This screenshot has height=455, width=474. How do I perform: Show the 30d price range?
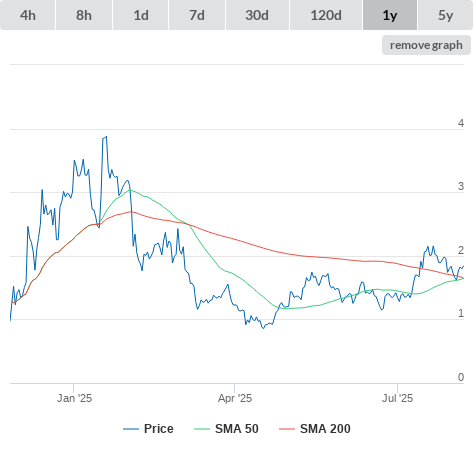[257, 15]
